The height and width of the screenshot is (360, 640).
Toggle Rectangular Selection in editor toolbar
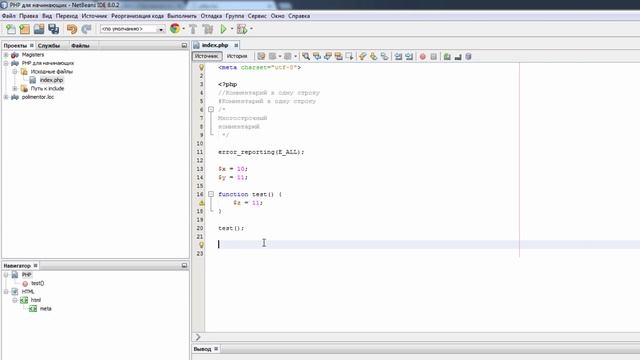click(x=349, y=56)
